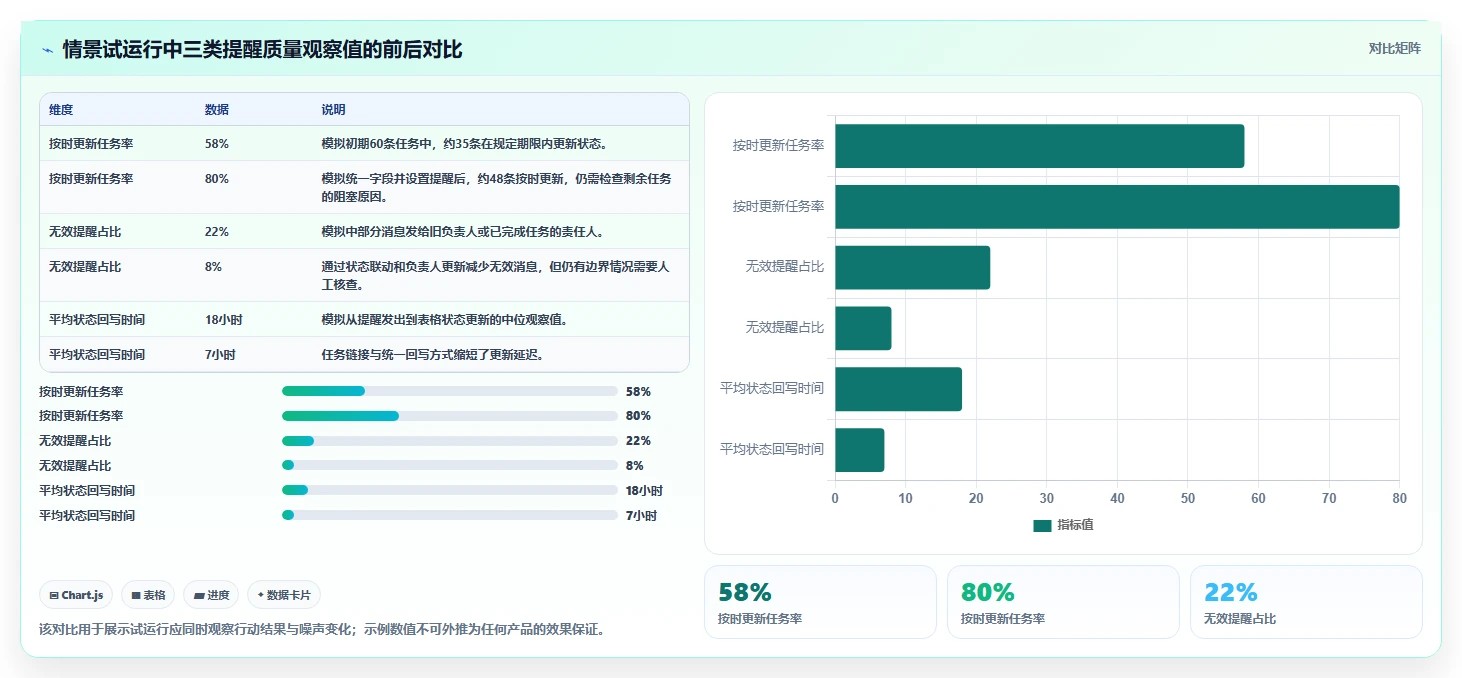Click the 40 tick on the chart axis

(x=1117, y=498)
